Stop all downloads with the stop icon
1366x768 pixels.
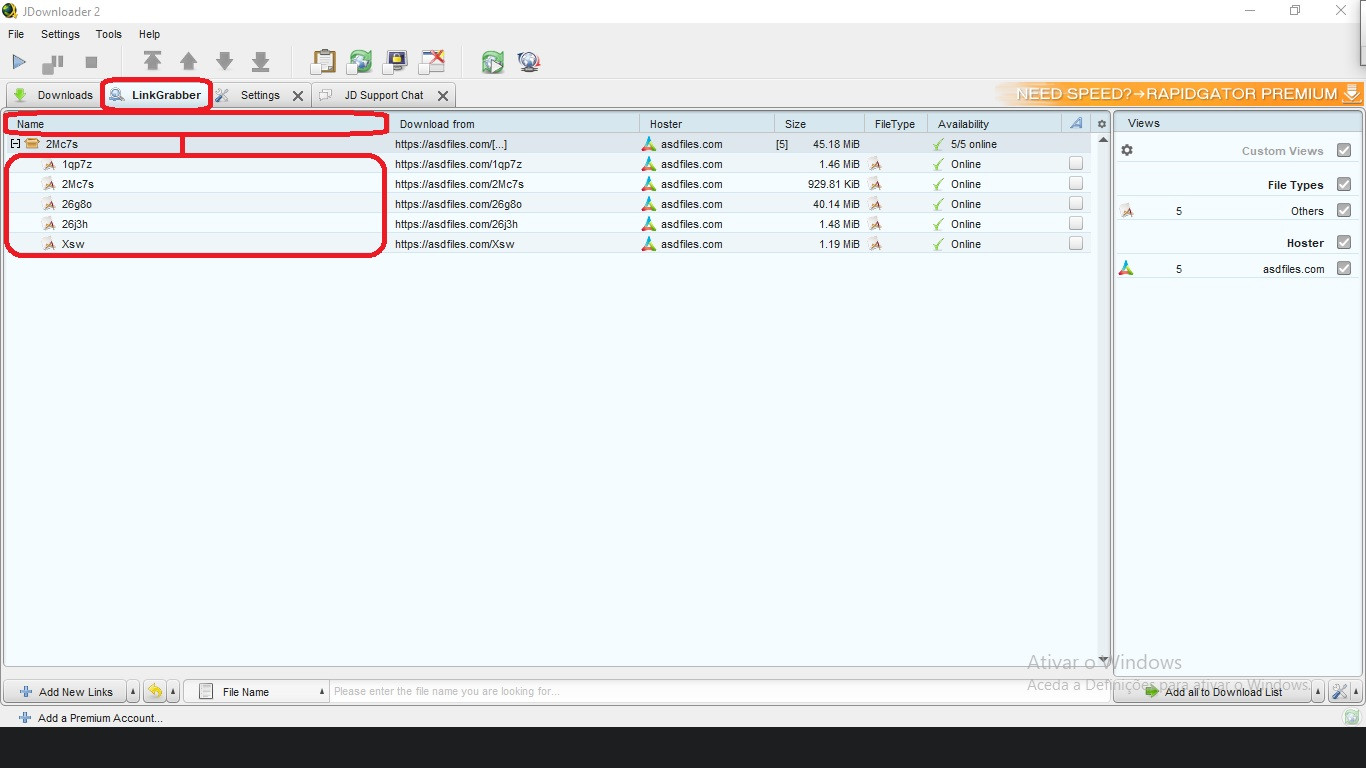click(x=91, y=62)
